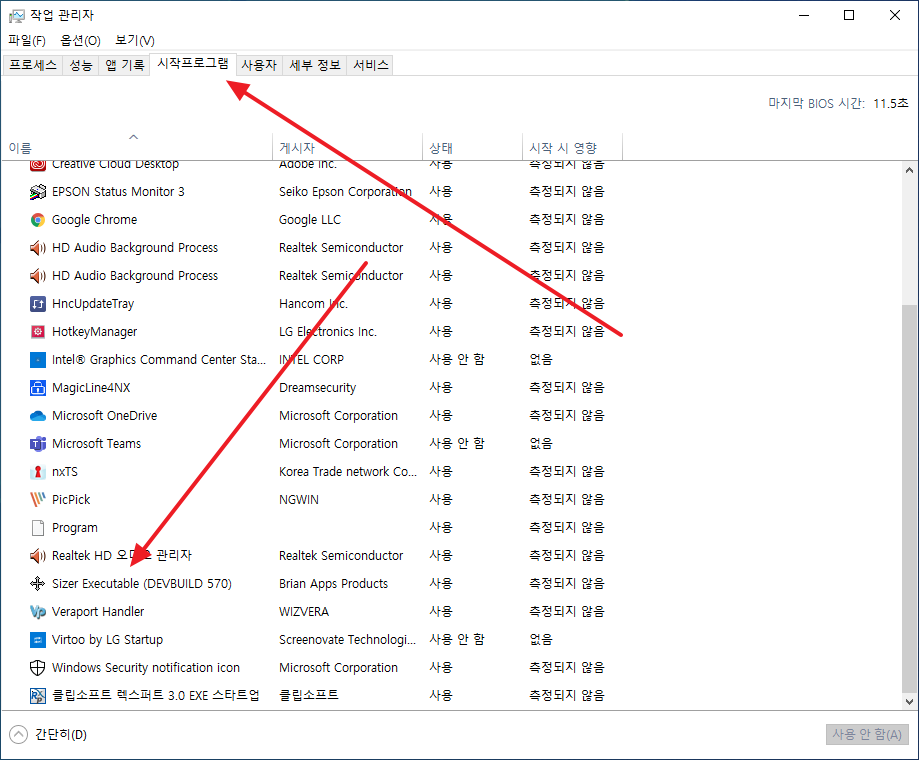Click the nxTS icon
Viewport: 919px width, 760px height.
point(38,472)
